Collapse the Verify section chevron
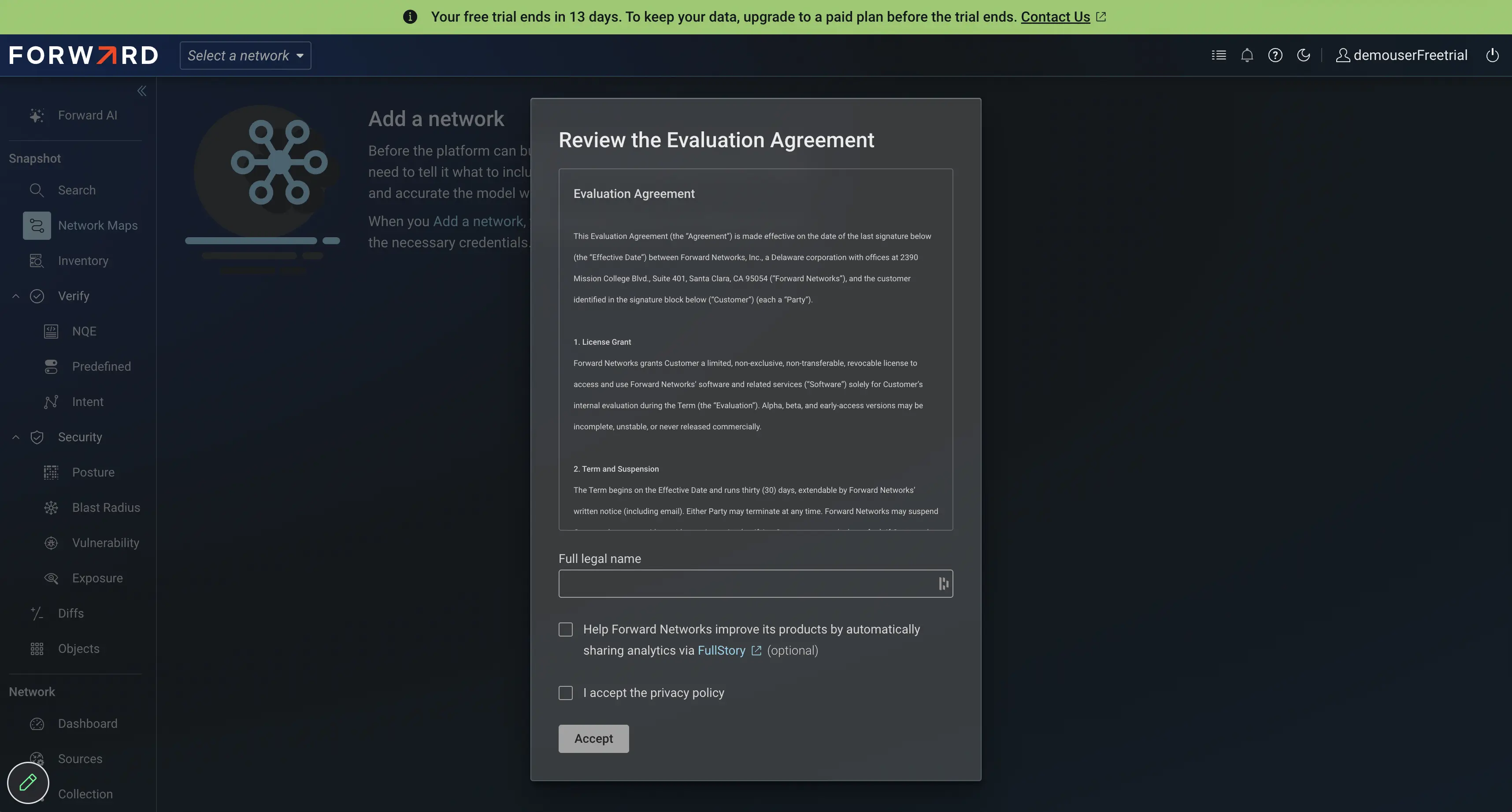This screenshot has height=812, width=1512. tap(16, 296)
